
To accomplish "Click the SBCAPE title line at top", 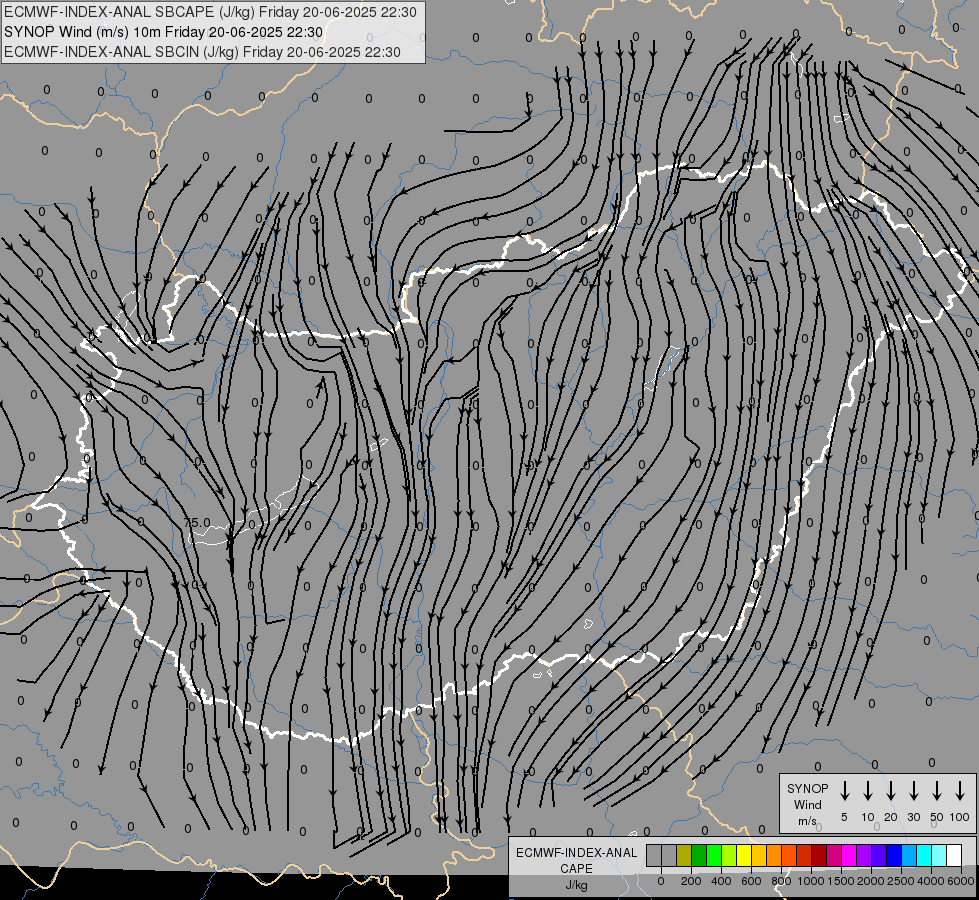I will (x=210, y=12).
